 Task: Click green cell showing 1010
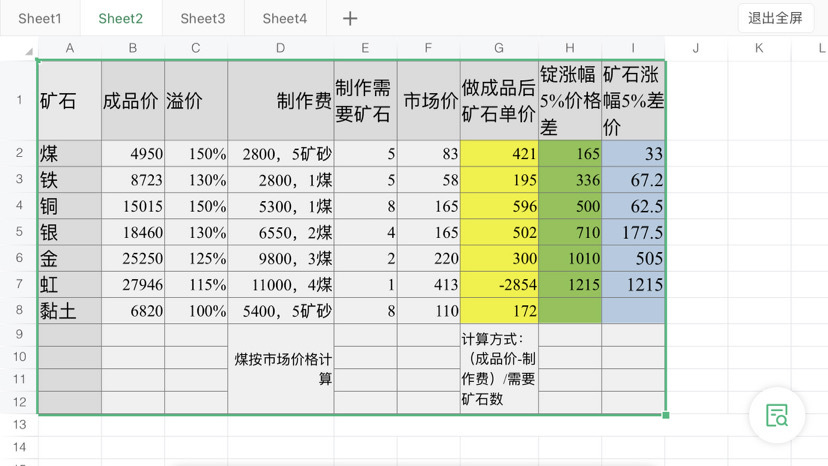tap(570, 258)
